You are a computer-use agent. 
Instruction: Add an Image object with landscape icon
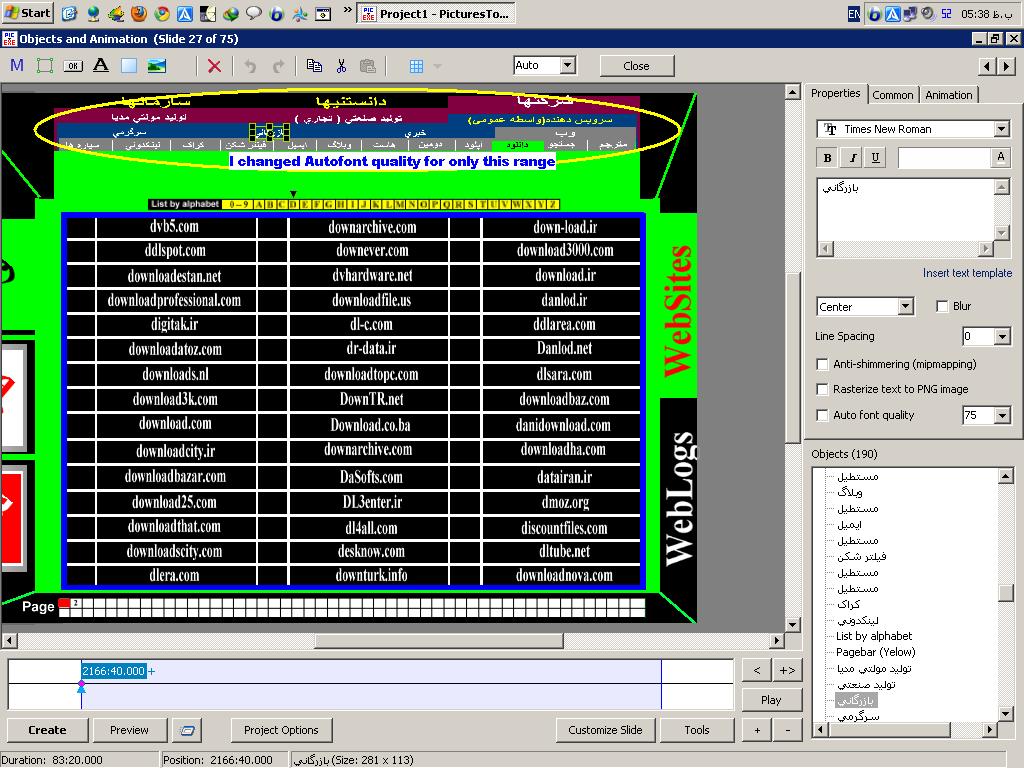157,65
